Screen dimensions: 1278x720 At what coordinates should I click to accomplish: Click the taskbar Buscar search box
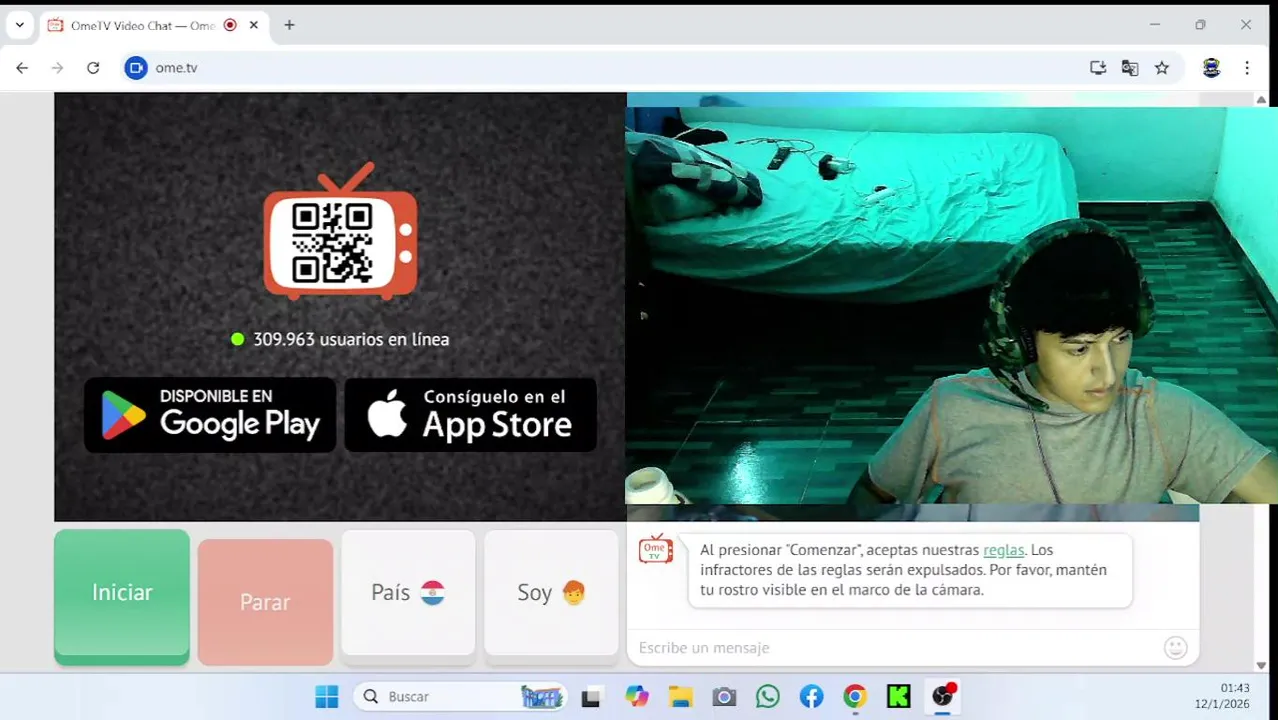460,697
